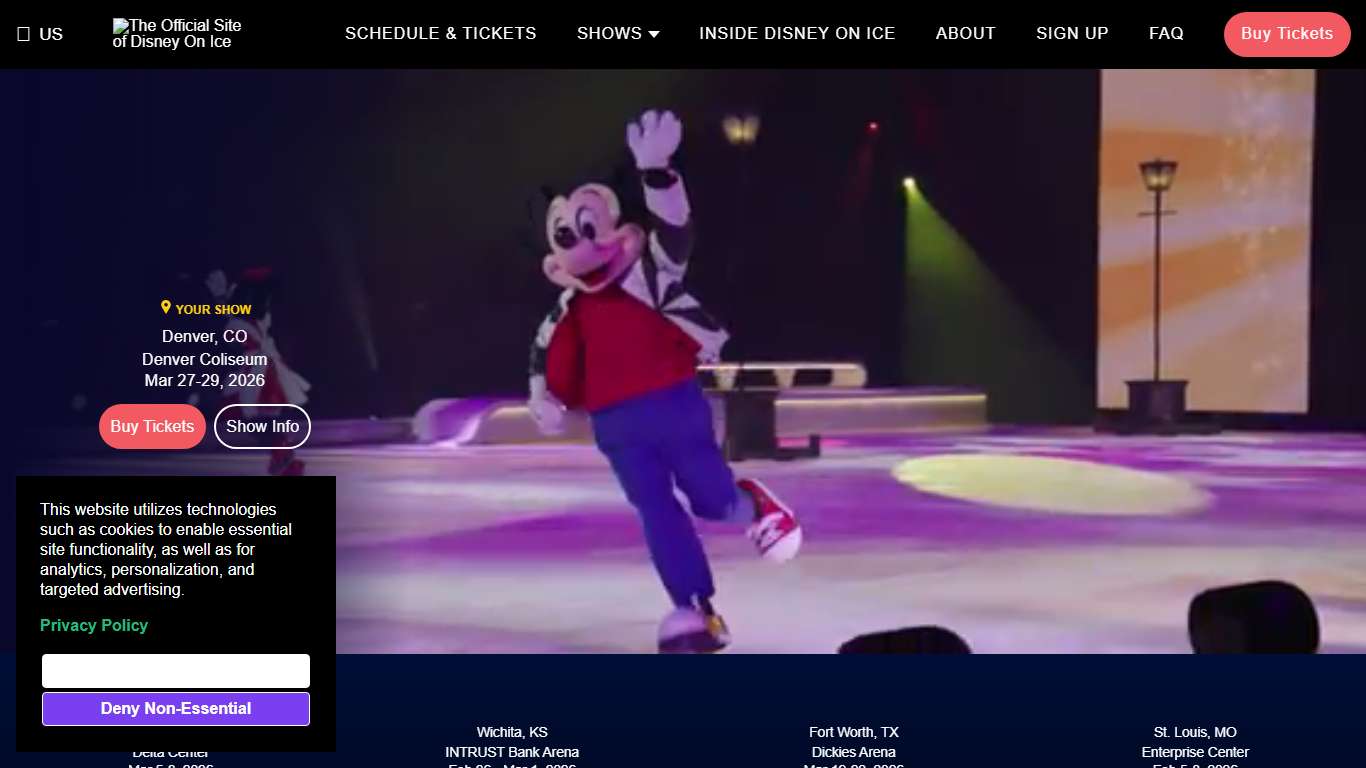
Task: Open Show Info for Denver Coliseum
Action: (x=262, y=426)
